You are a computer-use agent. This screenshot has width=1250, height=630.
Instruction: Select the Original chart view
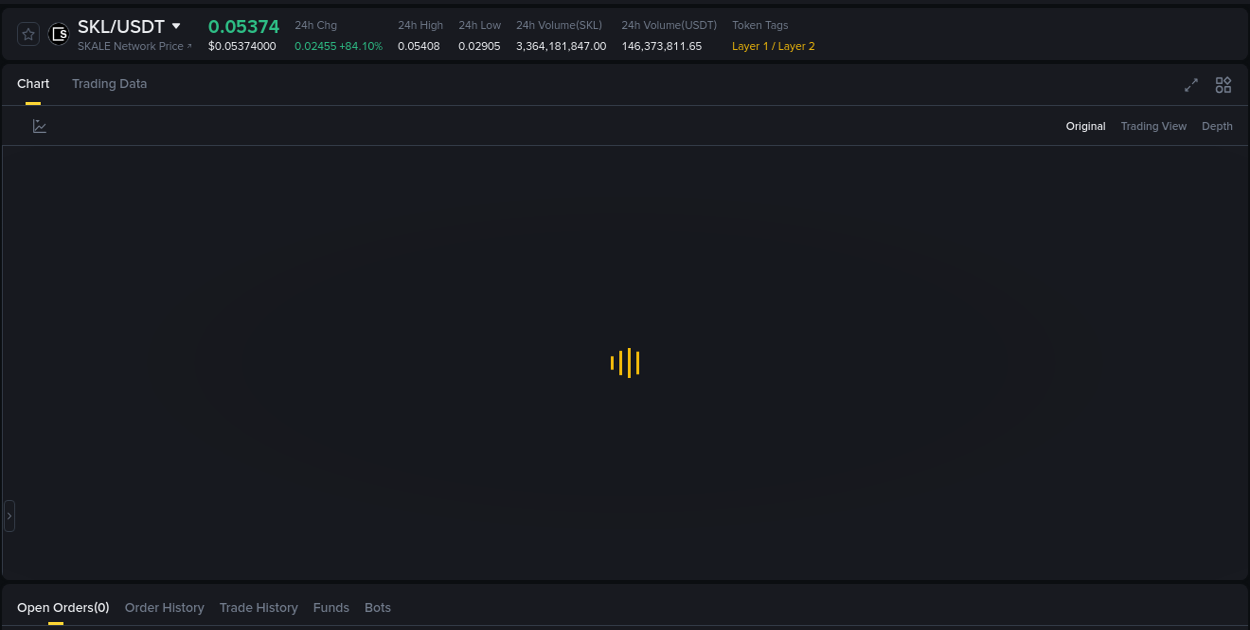1085,126
